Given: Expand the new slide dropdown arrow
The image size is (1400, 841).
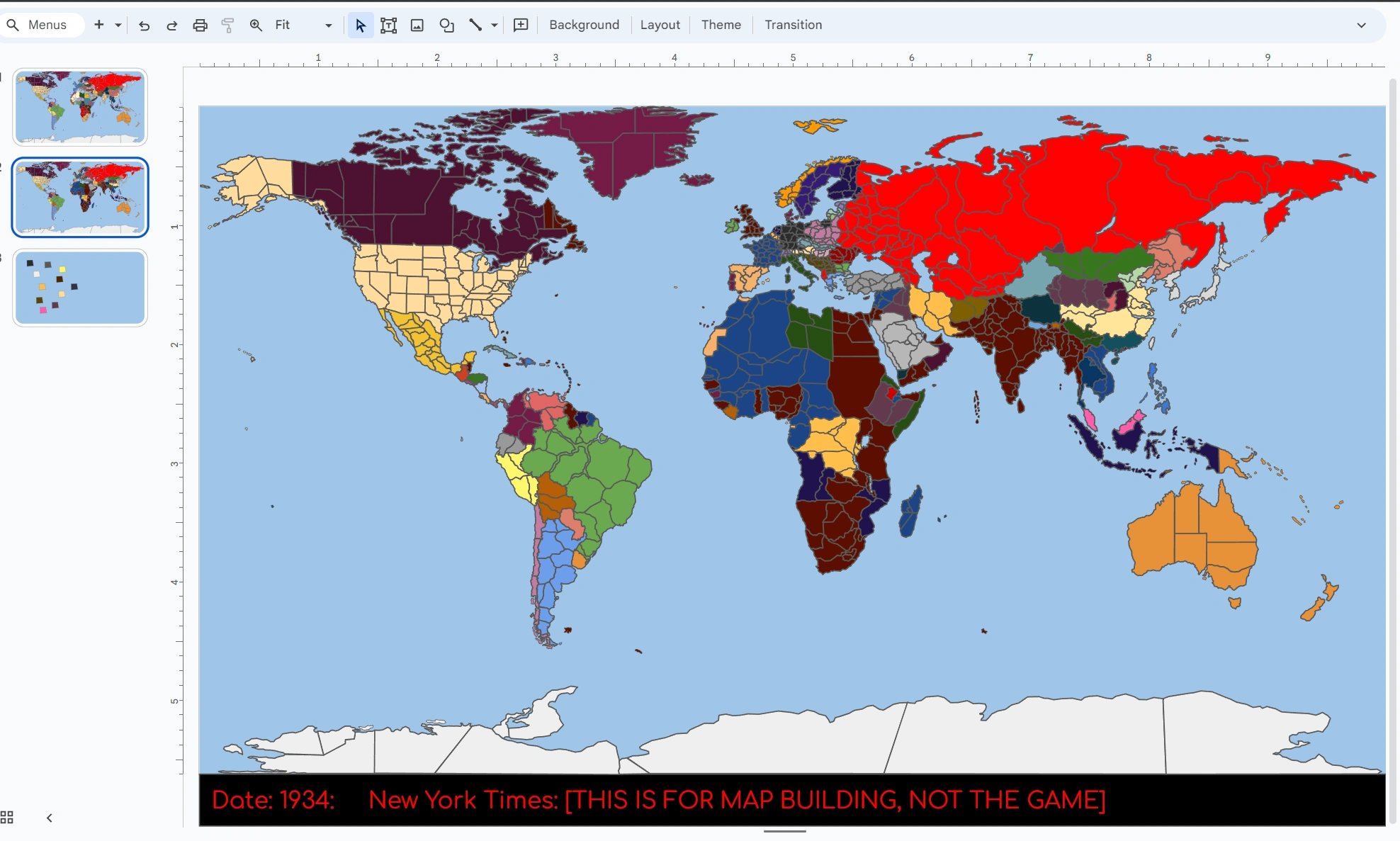Looking at the screenshot, I should [x=118, y=25].
